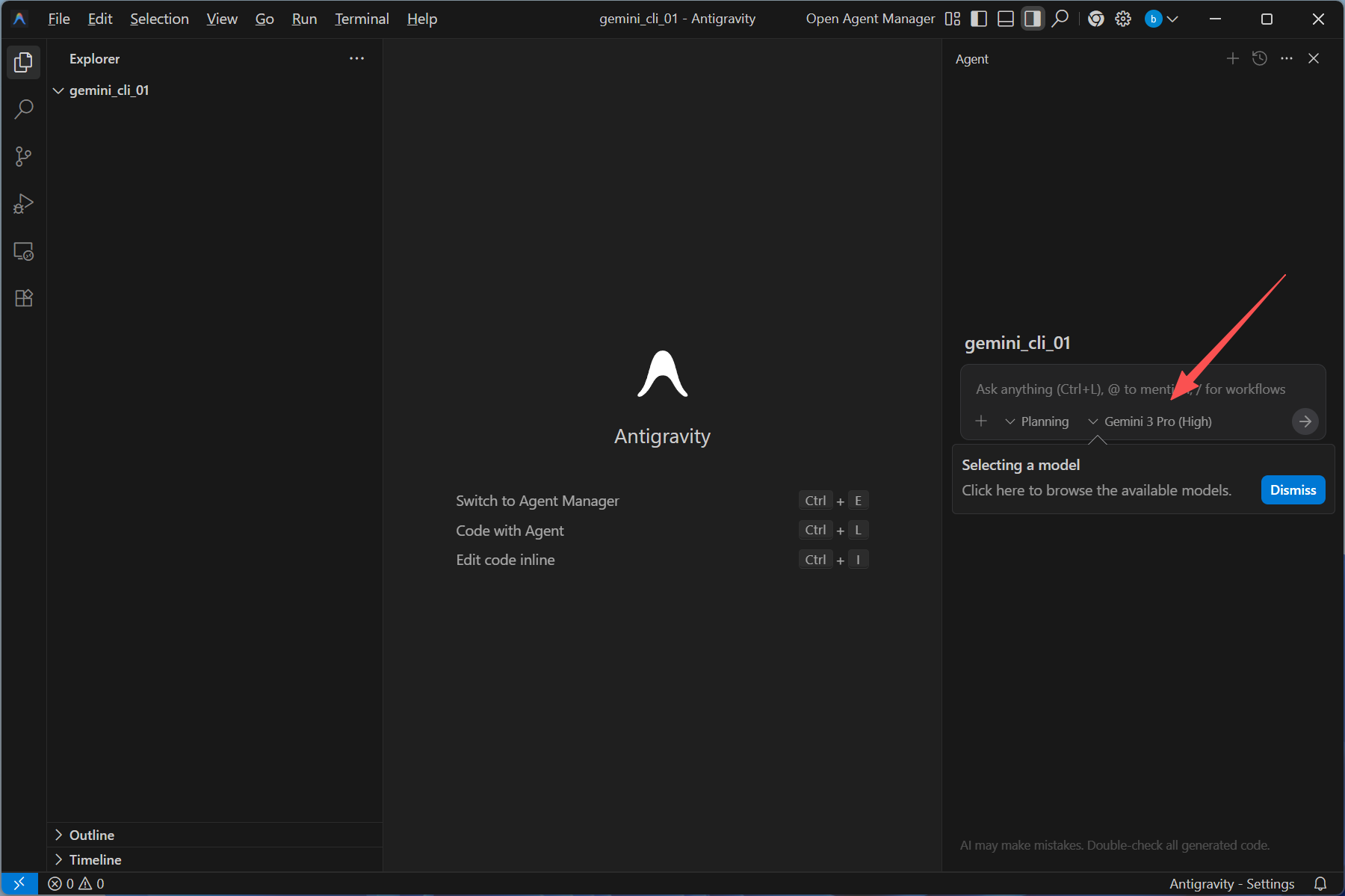
Task: Open the Planning mode dropdown
Action: [1037, 421]
